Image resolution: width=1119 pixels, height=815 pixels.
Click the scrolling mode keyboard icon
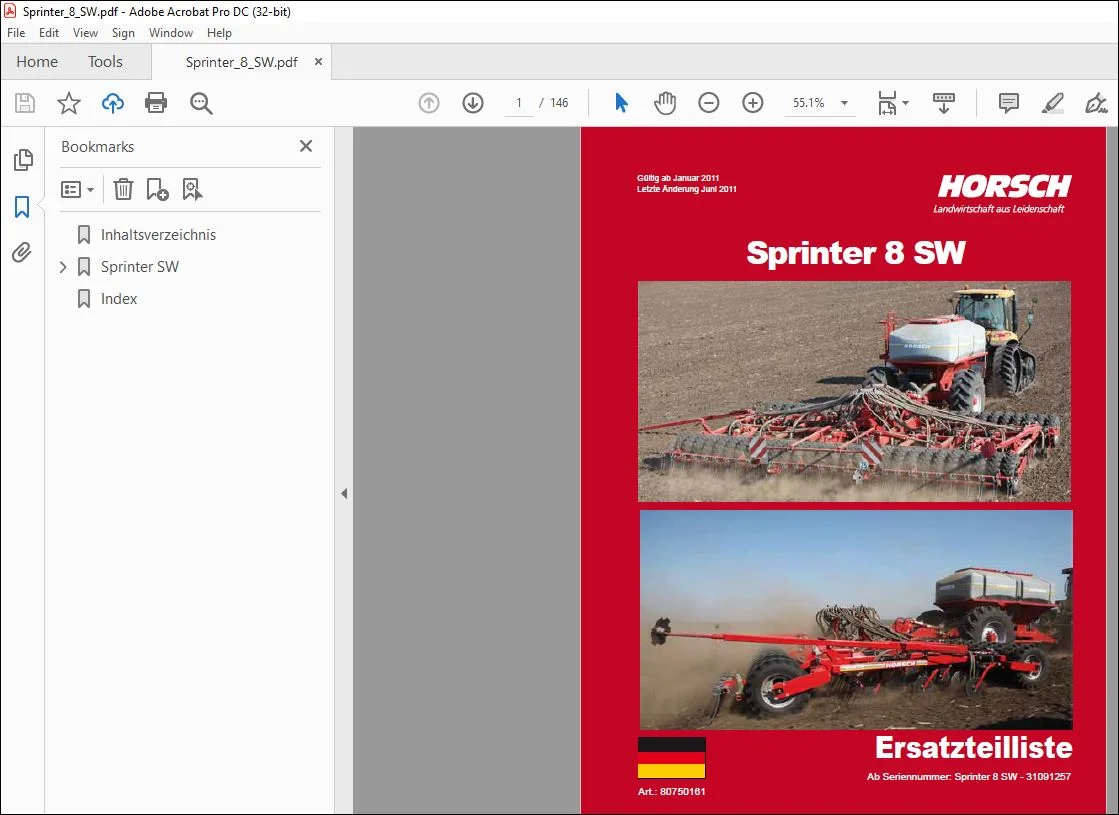click(943, 103)
